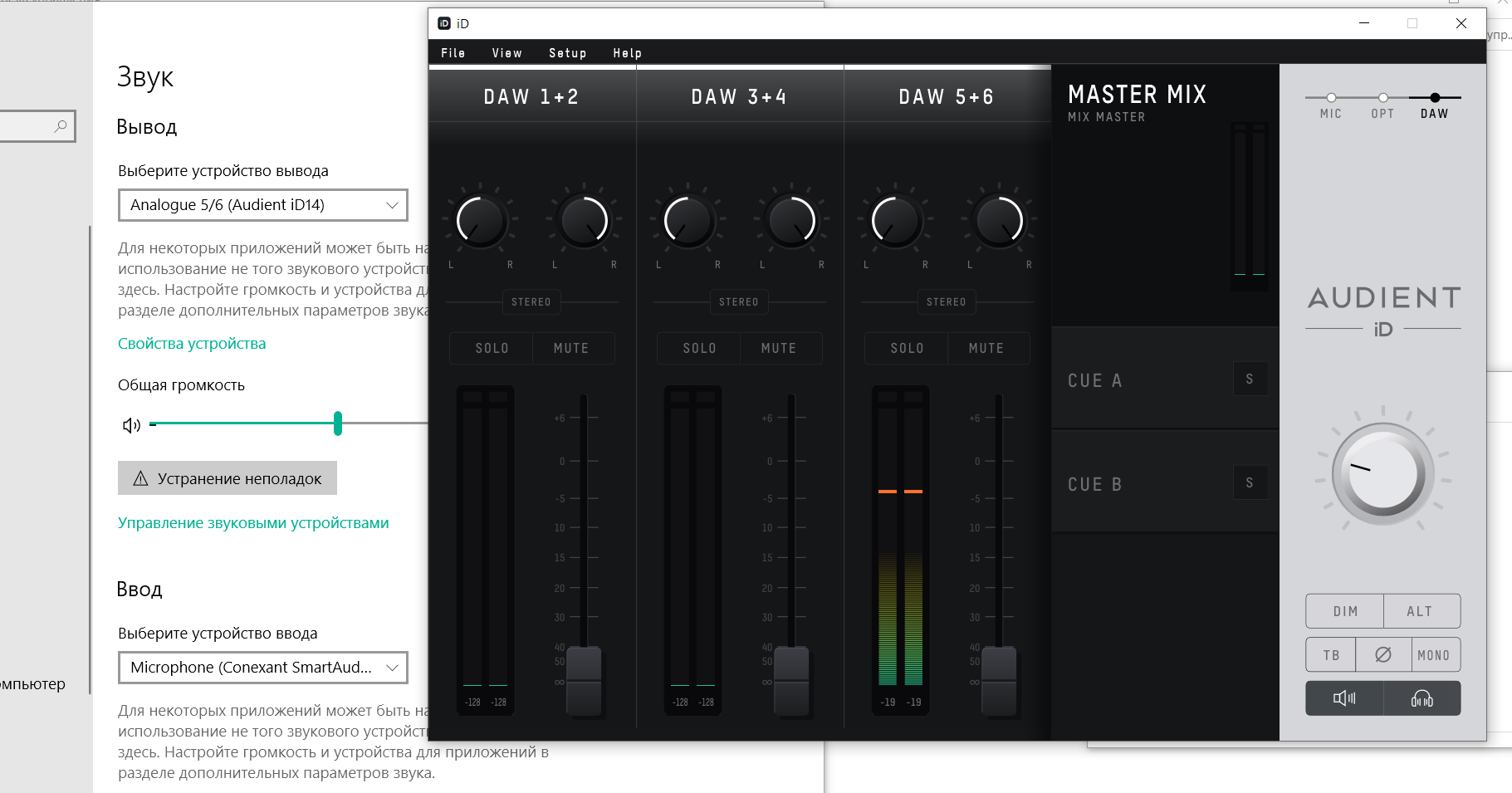Activate the TB talkback button

1331,655
